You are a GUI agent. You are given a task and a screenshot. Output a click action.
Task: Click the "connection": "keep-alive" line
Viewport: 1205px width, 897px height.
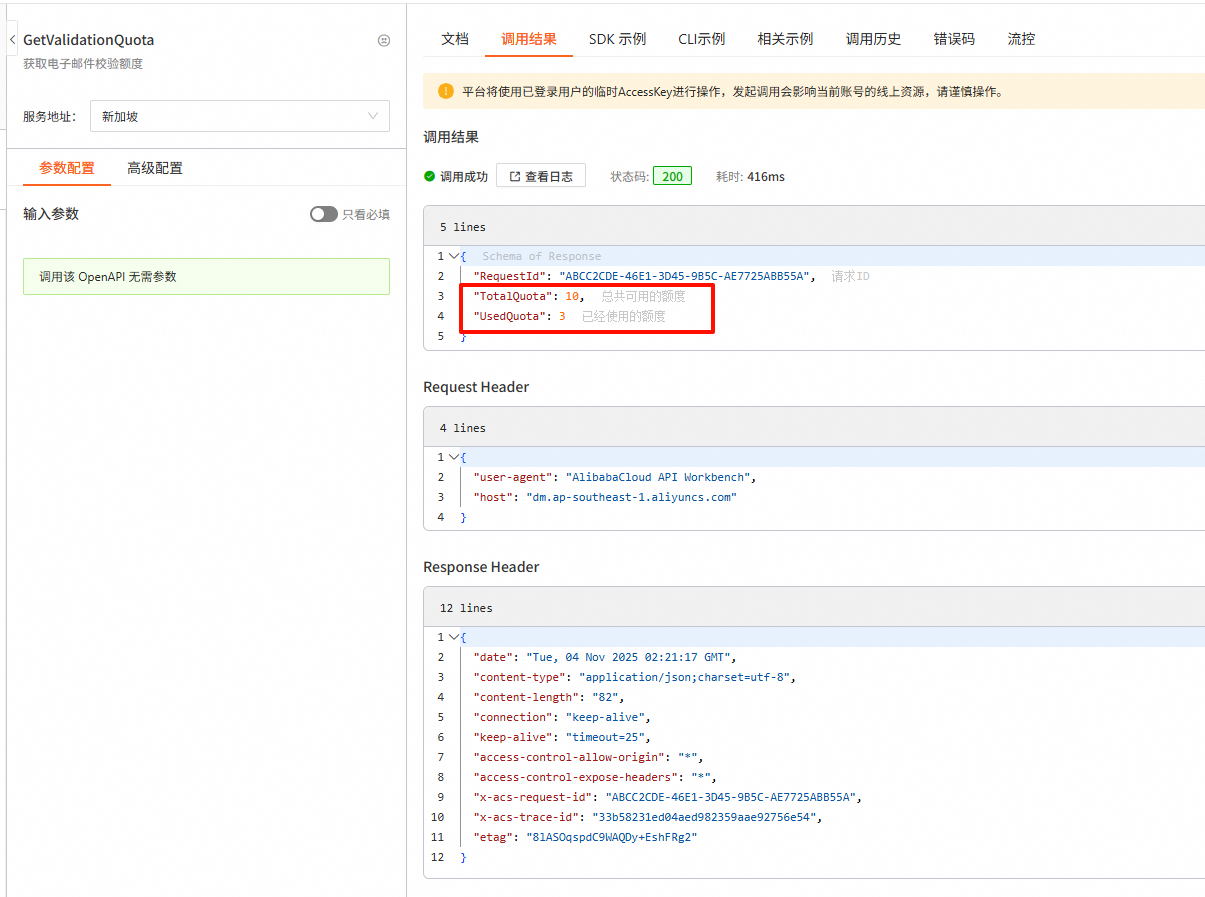coord(562,717)
